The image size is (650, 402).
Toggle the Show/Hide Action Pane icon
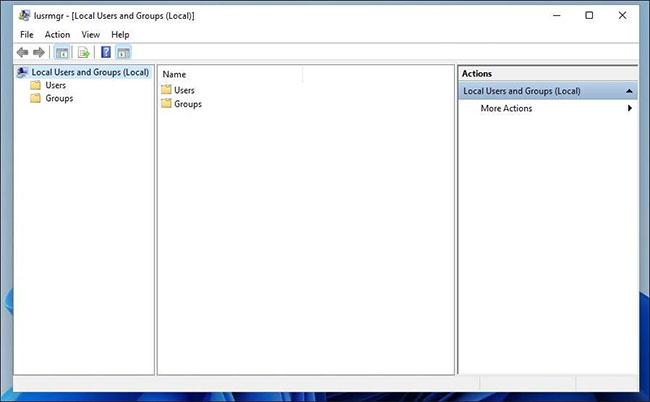(x=124, y=52)
